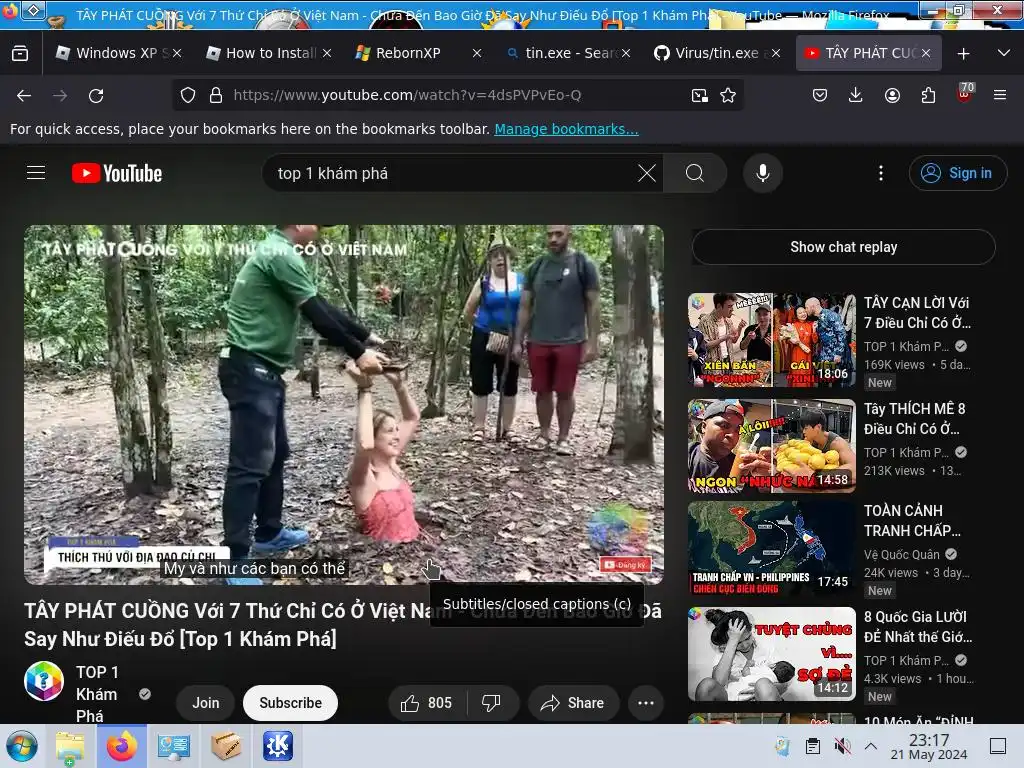The width and height of the screenshot is (1024, 768).
Task: Open the uBlock extension showing 70
Action: point(965,93)
